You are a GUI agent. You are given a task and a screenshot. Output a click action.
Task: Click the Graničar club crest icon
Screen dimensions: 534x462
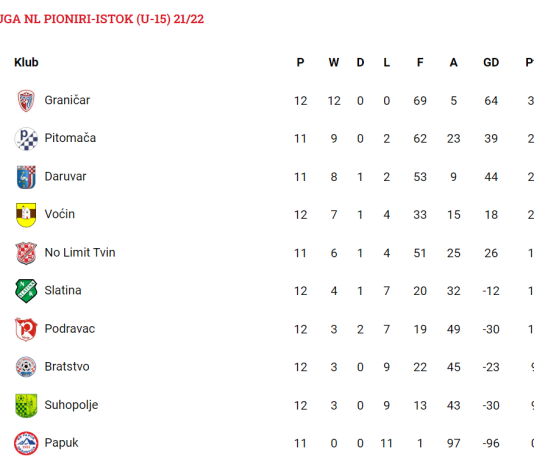click(x=26, y=101)
